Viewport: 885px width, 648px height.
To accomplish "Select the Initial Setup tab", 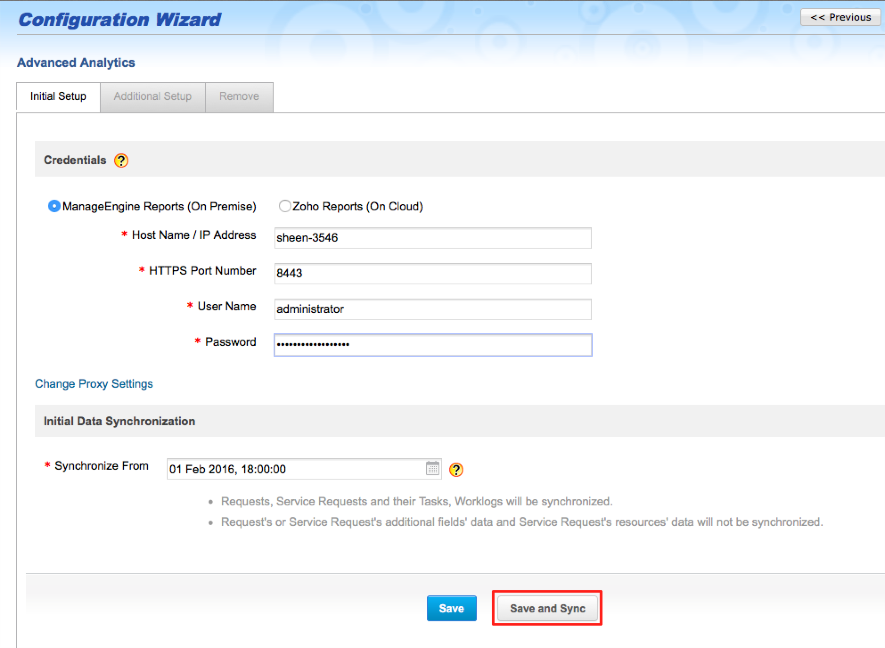I will tap(57, 96).
